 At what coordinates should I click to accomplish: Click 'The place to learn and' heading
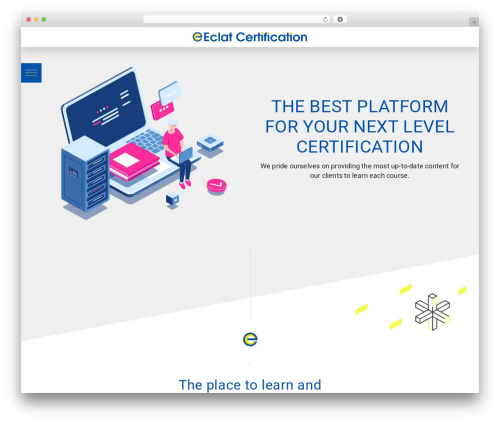[250, 385]
